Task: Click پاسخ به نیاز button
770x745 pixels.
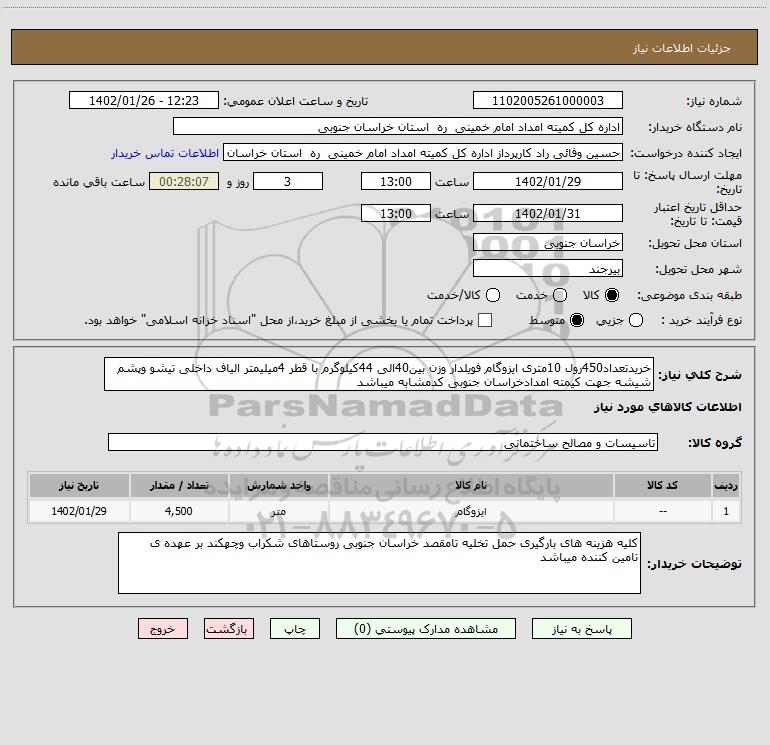Action: (x=582, y=629)
